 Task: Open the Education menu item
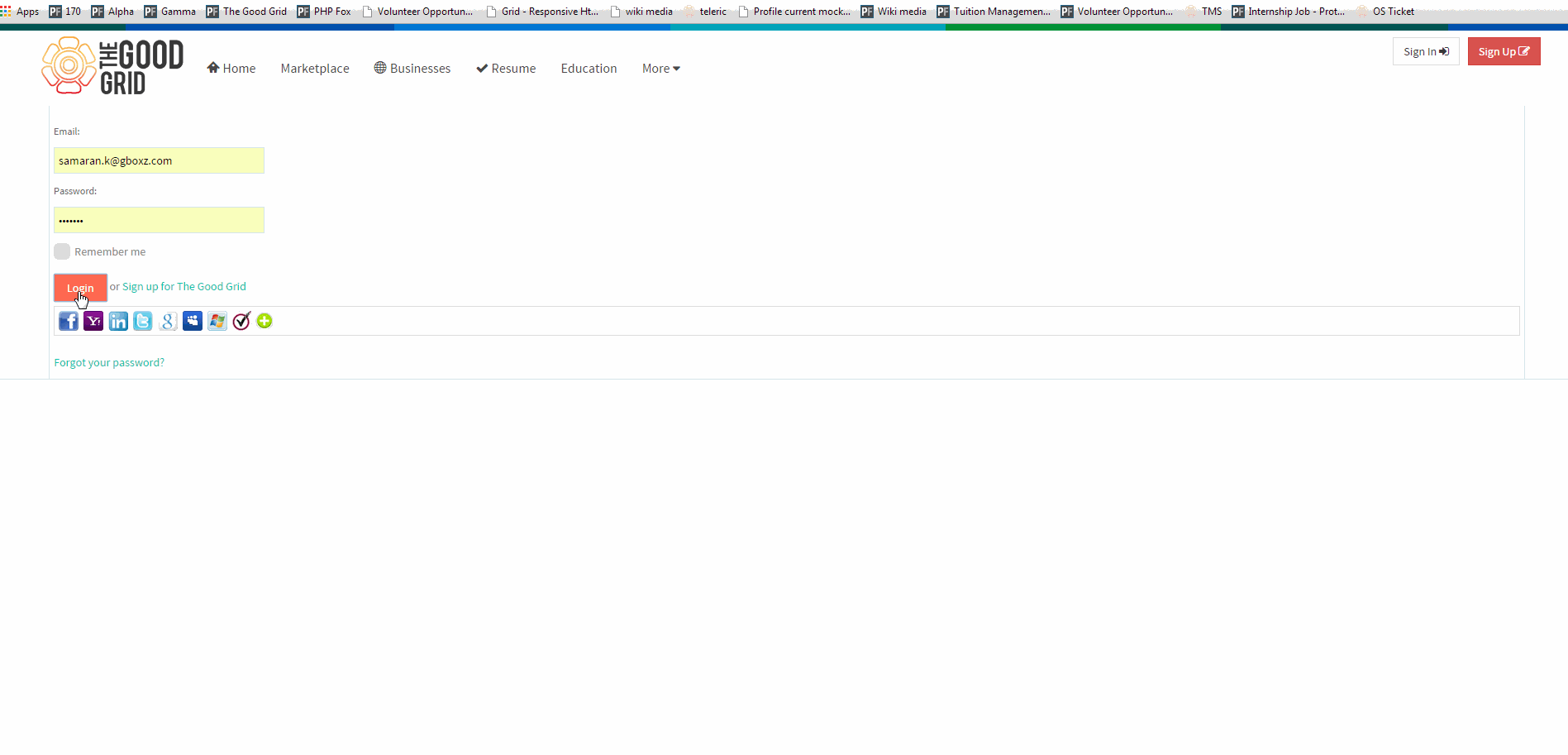(x=589, y=69)
